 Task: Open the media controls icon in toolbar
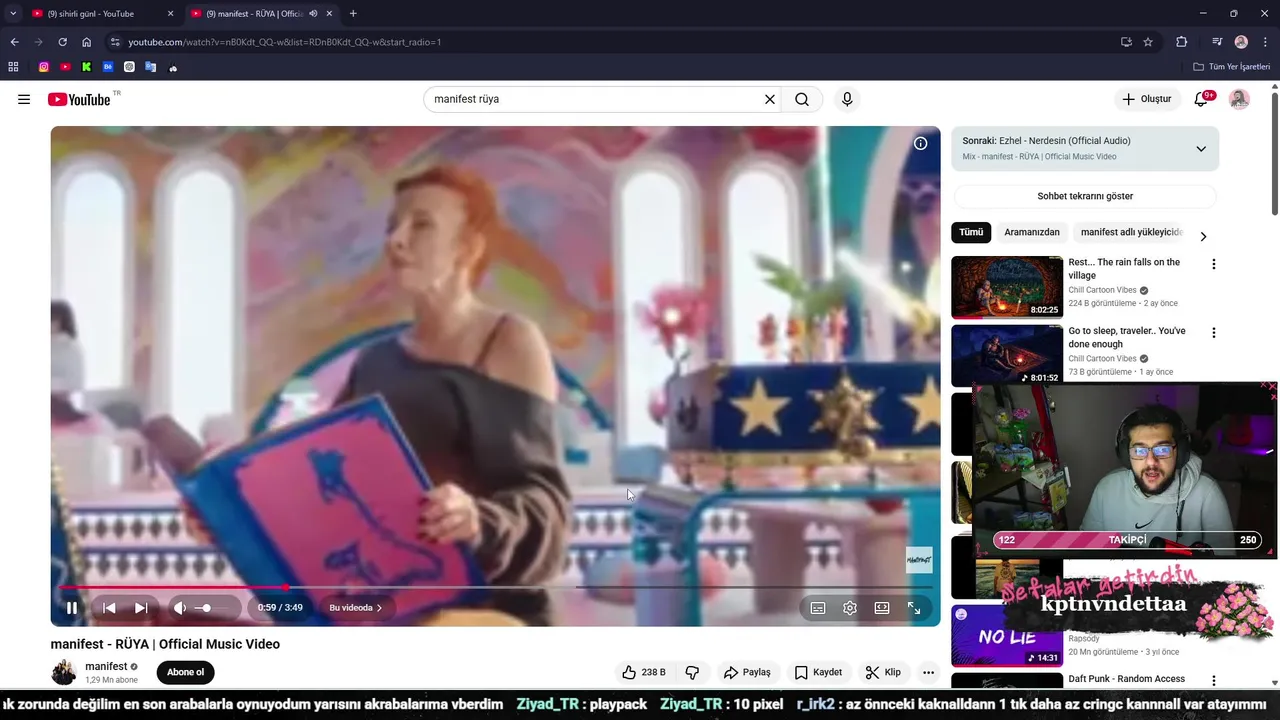[1217, 42]
